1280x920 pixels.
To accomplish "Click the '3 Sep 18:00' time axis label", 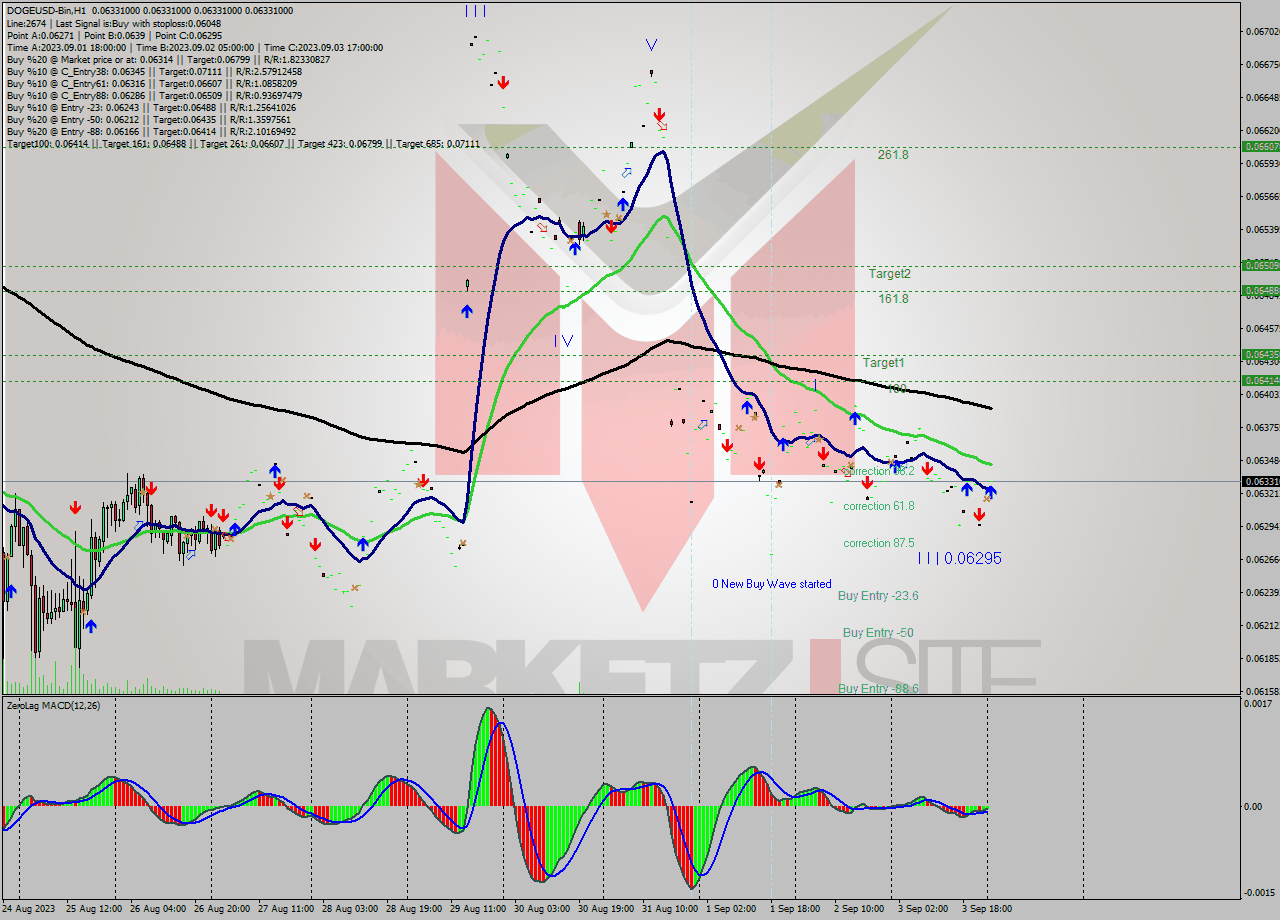I will [x=988, y=909].
